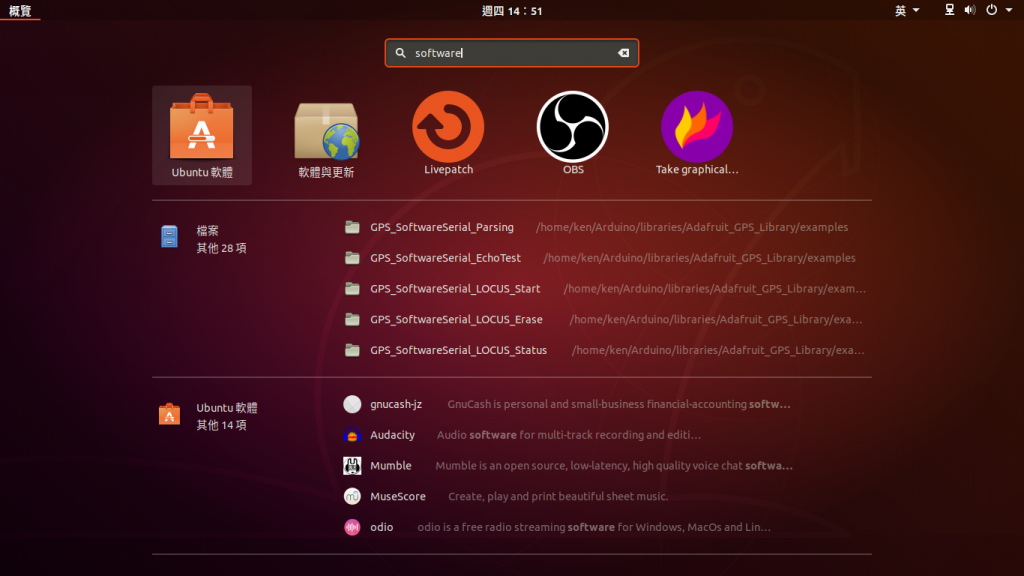Clear the search text with backspace icon
Viewport: 1024px width, 576px height.
(624, 53)
